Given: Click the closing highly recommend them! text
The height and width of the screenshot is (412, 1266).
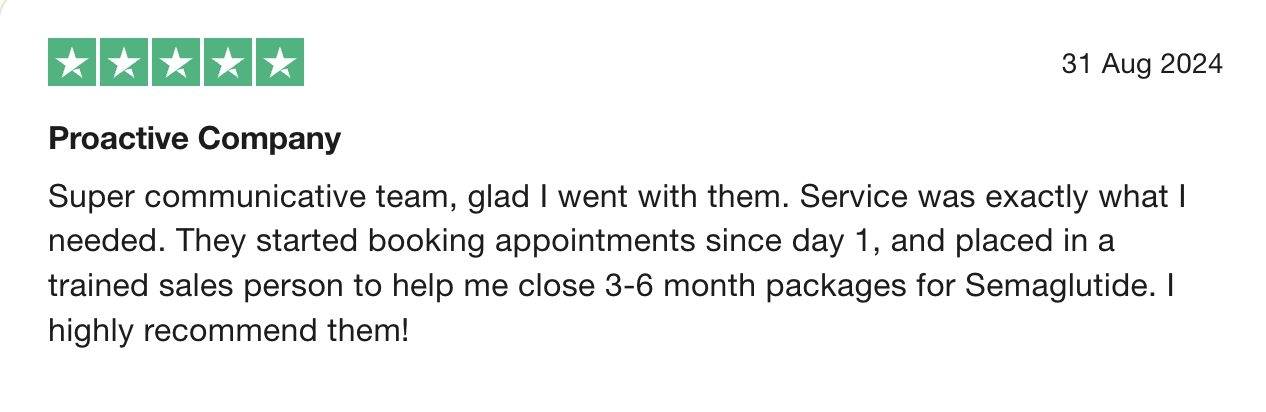Looking at the screenshot, I should click(x=229, y=331).
